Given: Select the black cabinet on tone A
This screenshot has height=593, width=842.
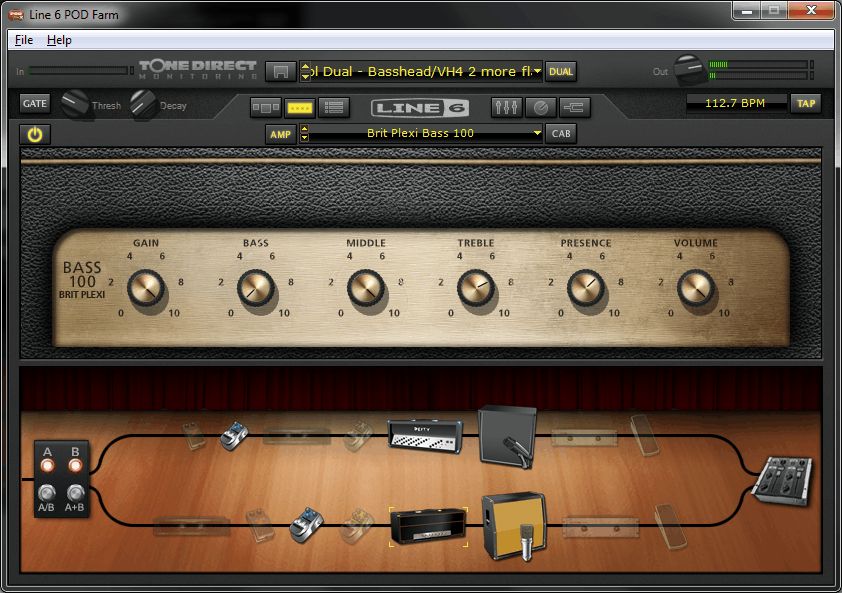Looking at the screenshot, I should (x=507, y=437).
